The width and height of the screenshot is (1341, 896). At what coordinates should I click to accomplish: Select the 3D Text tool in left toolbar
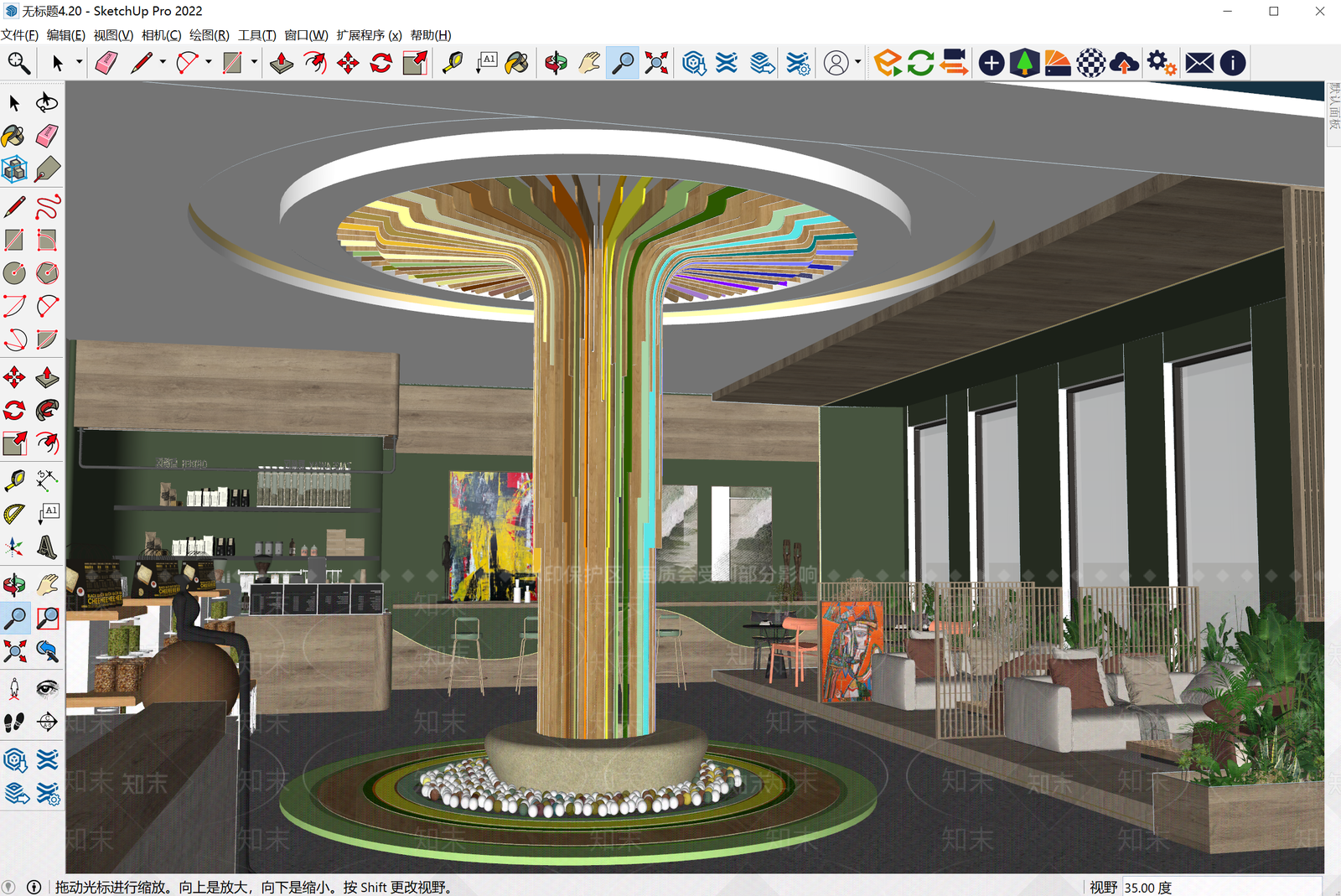48,547
